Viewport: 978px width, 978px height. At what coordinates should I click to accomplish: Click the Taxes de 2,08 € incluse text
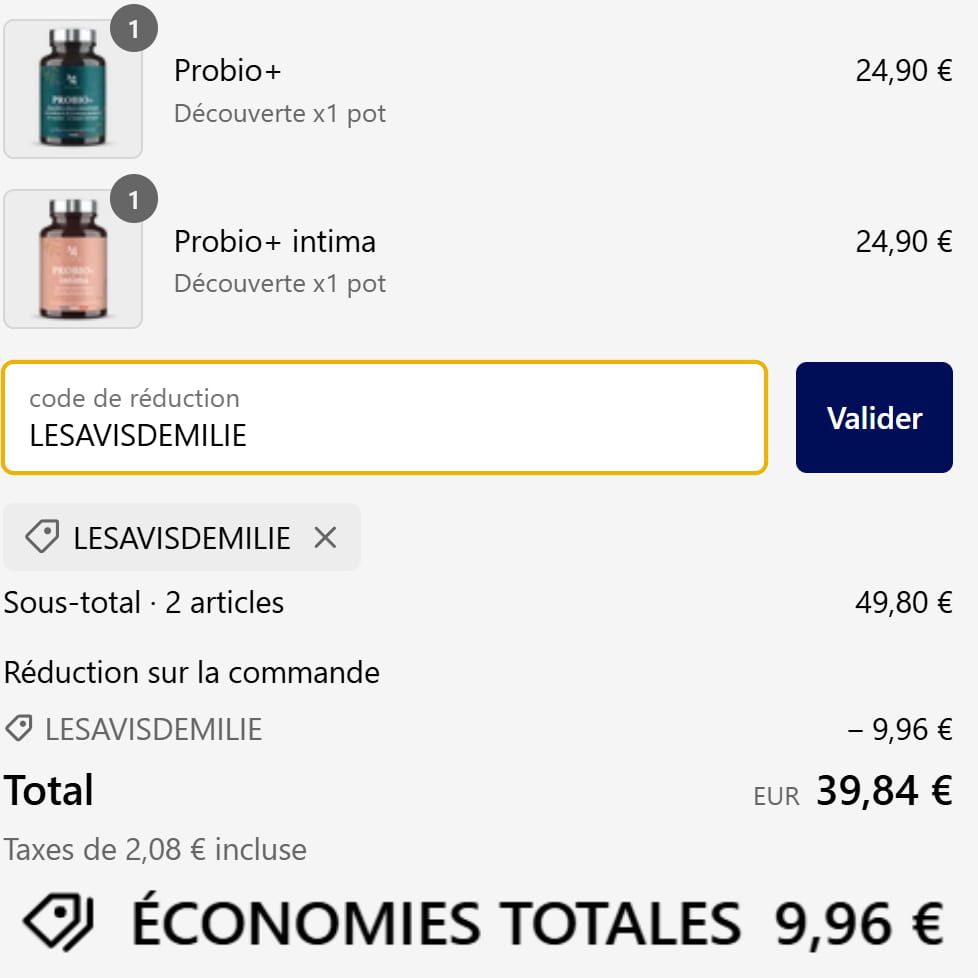pos(155,849)
